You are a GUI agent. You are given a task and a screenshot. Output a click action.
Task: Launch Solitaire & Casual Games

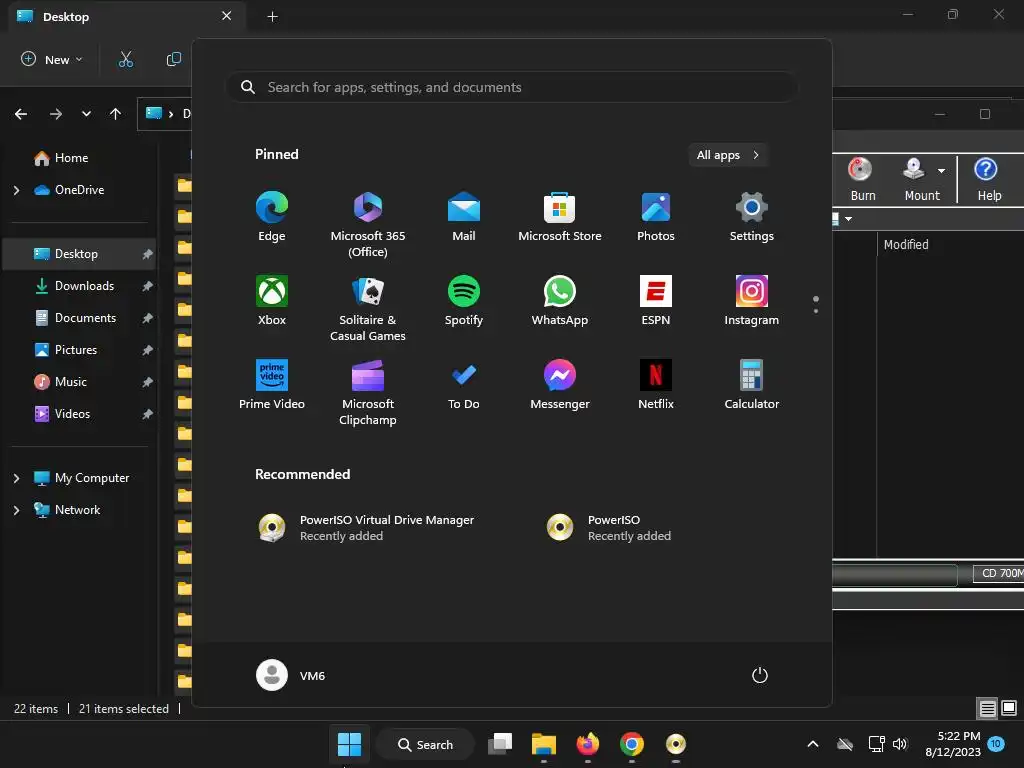pos(368,309)
